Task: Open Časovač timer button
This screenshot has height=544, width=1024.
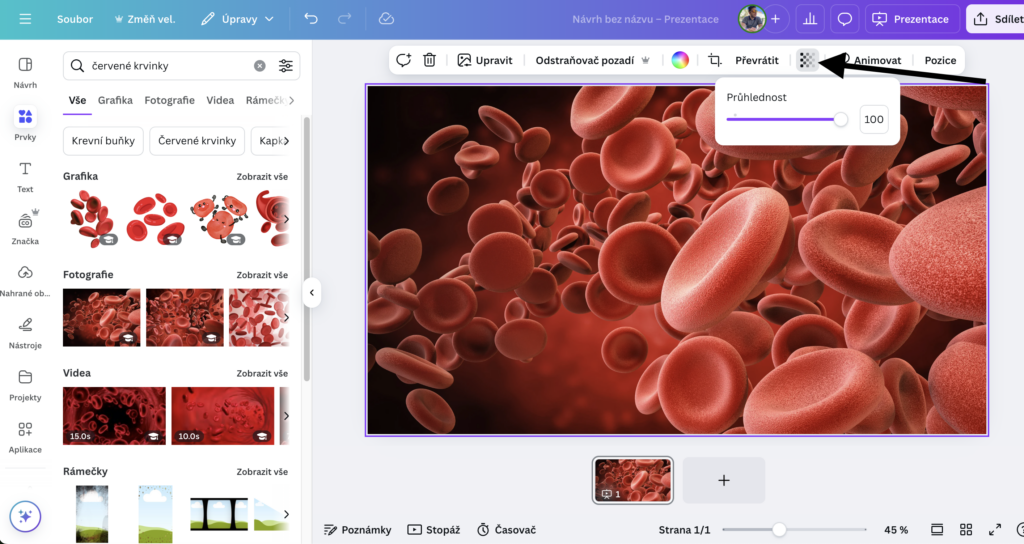Action: click(506, 530)
